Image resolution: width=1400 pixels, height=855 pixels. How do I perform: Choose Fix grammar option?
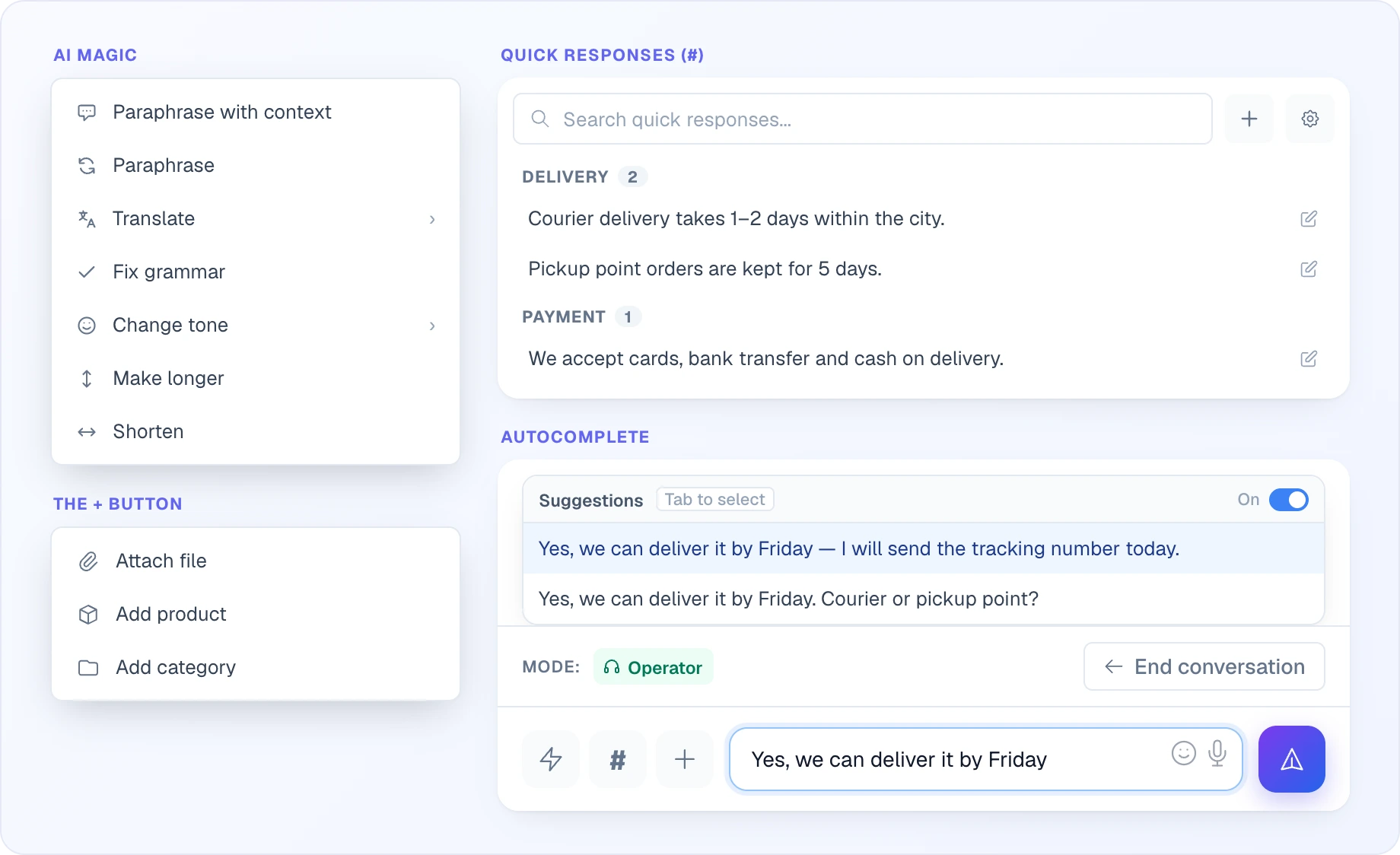256,272
